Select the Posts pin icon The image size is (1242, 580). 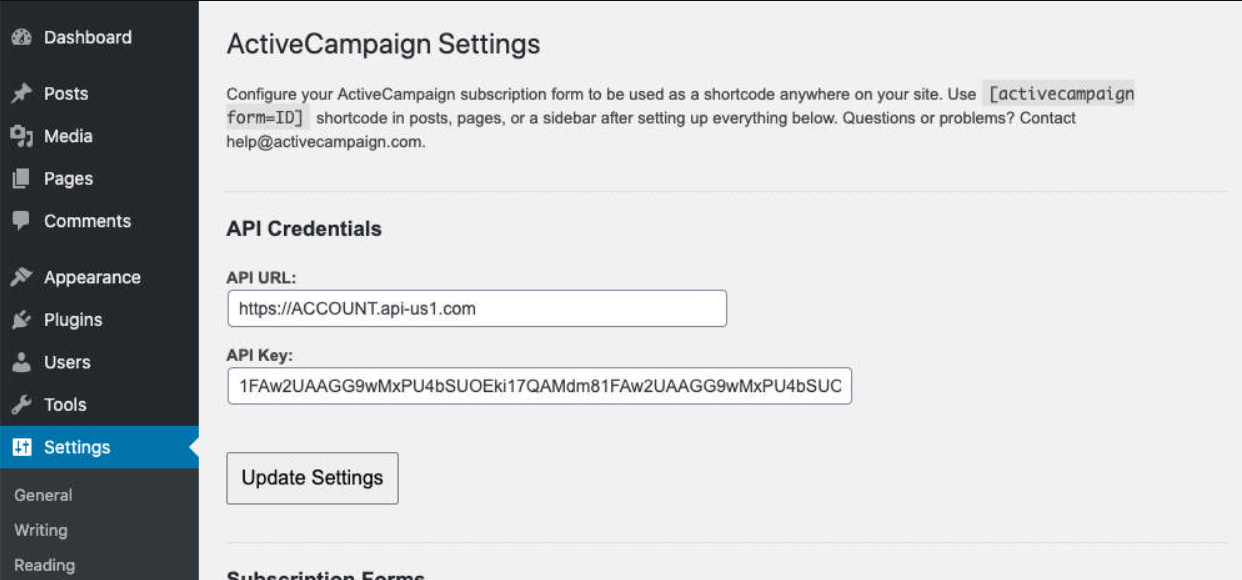pos(22,93)
